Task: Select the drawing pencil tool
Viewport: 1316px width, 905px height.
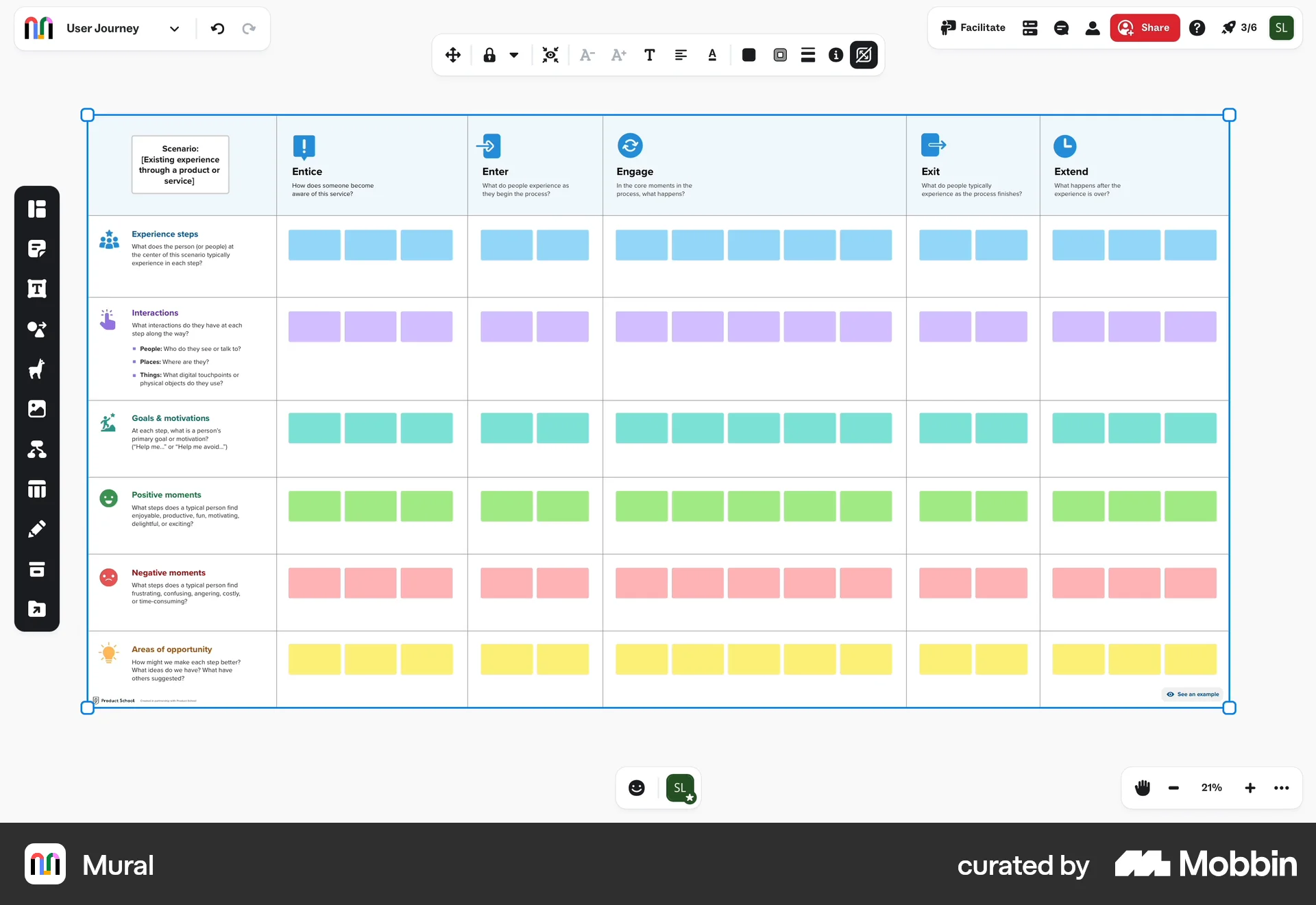Action: [x=37, y=529]
